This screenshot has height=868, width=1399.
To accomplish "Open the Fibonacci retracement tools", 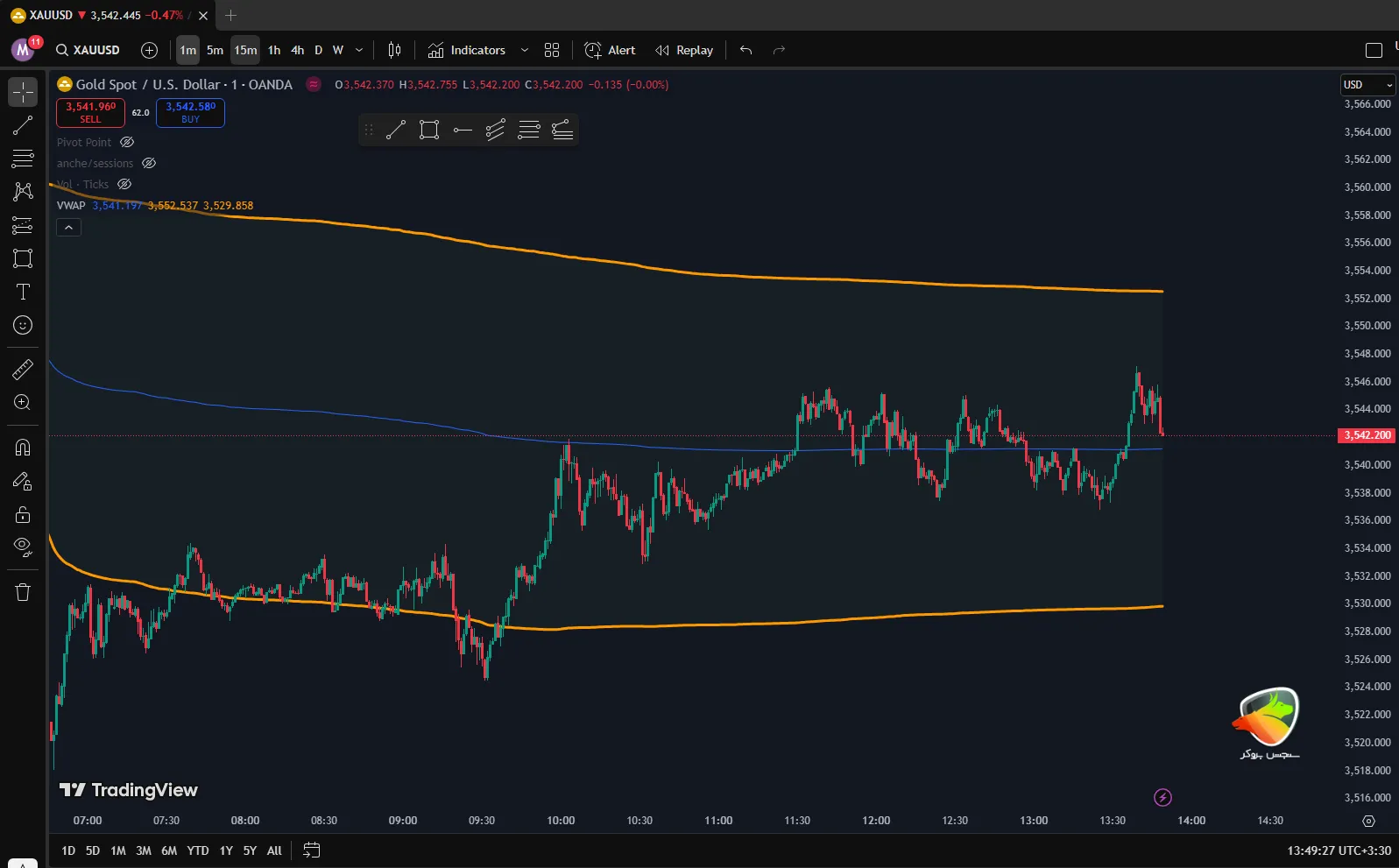I will (23, 159).
